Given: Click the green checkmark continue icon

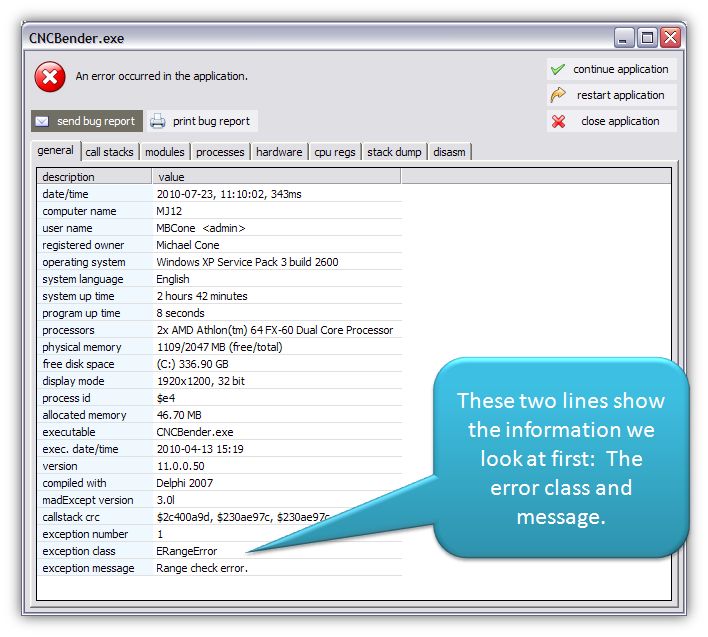Looking at the screenshot, I should pyautogui.click(x=558, y=70).
